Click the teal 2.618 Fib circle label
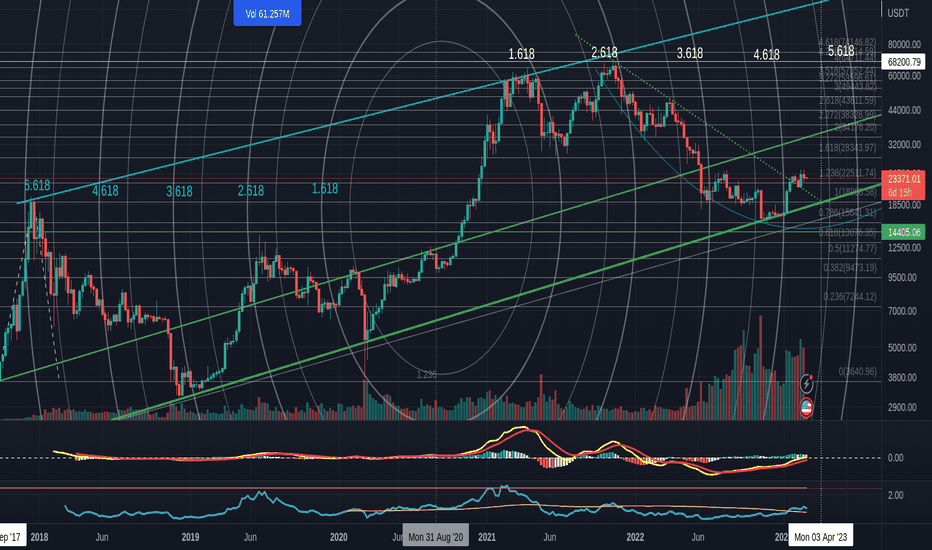The height and width of the screenshot is (550, 932). (251, 191)
